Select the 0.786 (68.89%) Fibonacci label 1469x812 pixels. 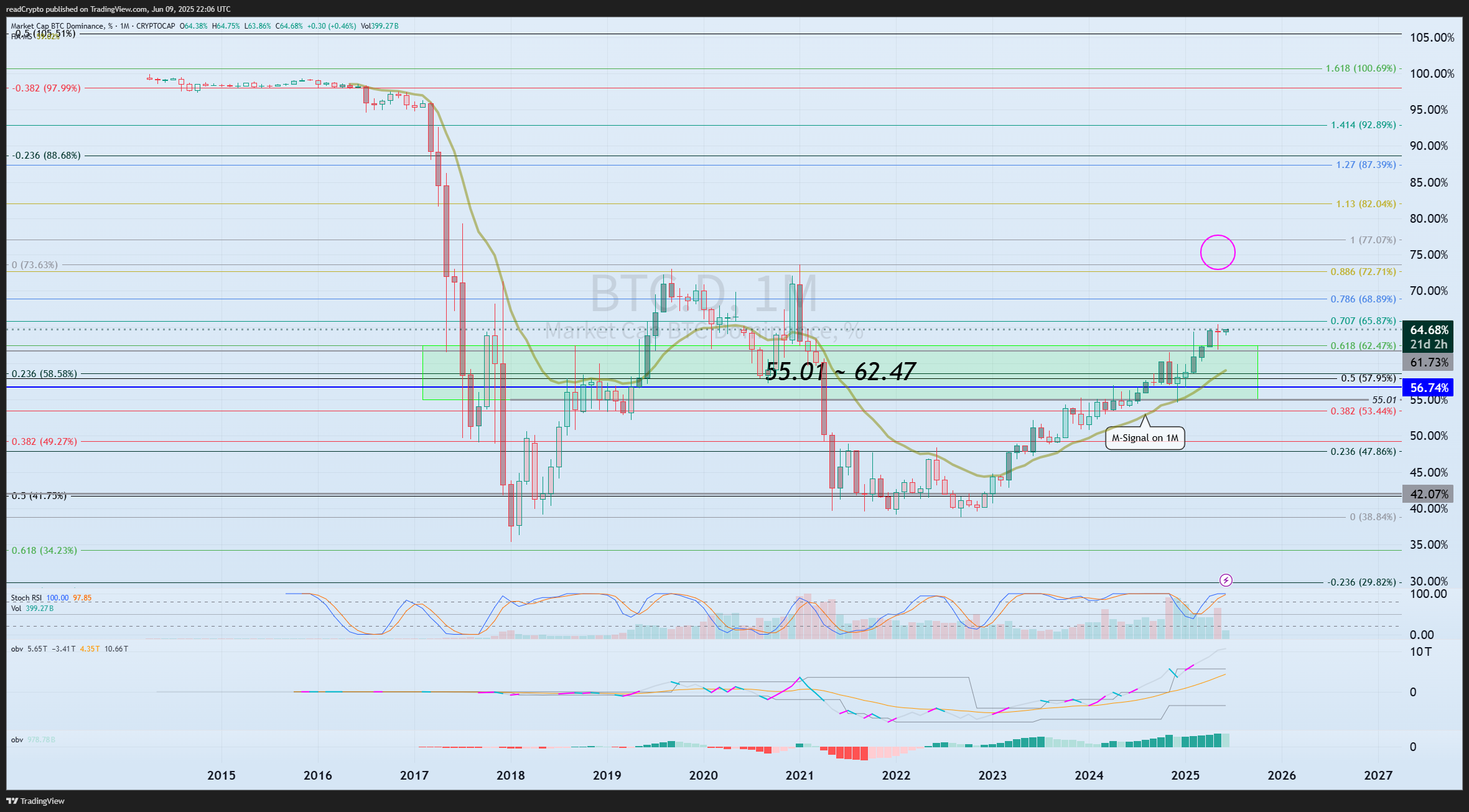click(1363, 299)
